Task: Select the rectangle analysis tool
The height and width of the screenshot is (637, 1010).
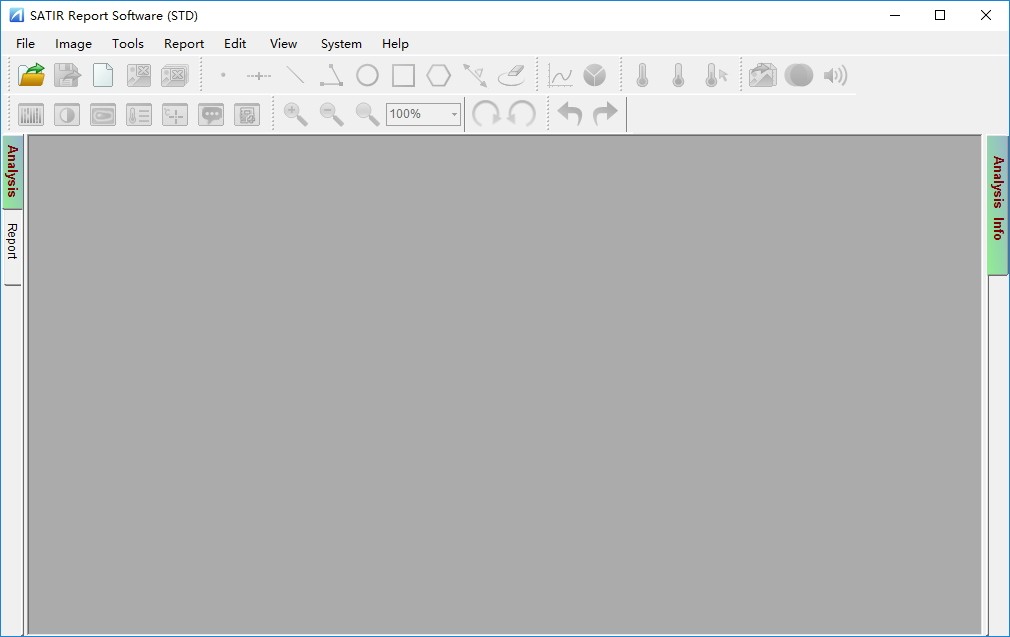Action: tap(403, 75)
